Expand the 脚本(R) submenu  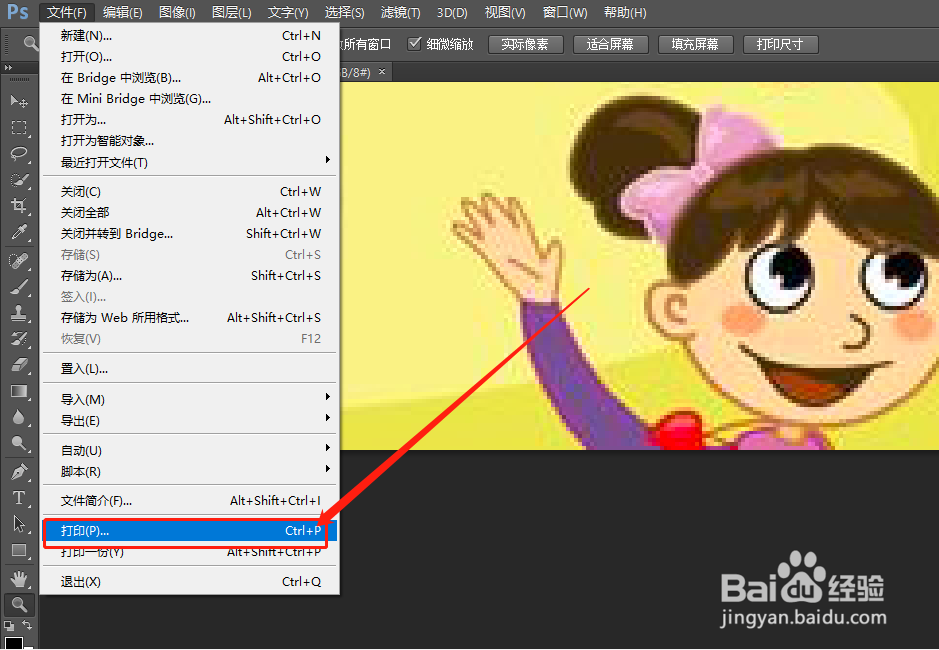[x=189, y=471]
